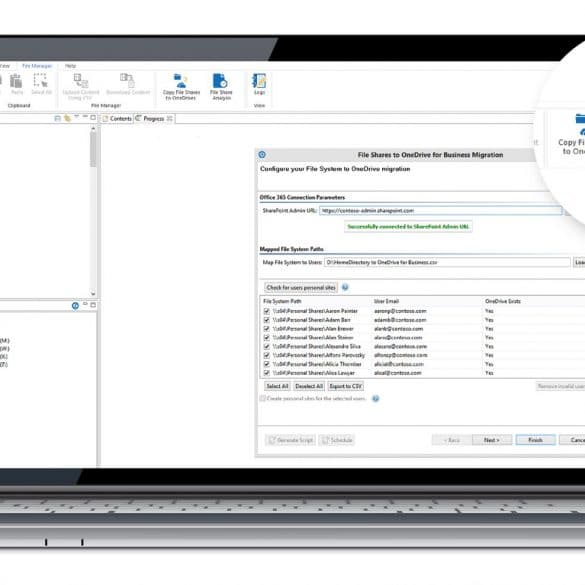
Task: Click the Select All button below table
Action: [x=277, y=386]
